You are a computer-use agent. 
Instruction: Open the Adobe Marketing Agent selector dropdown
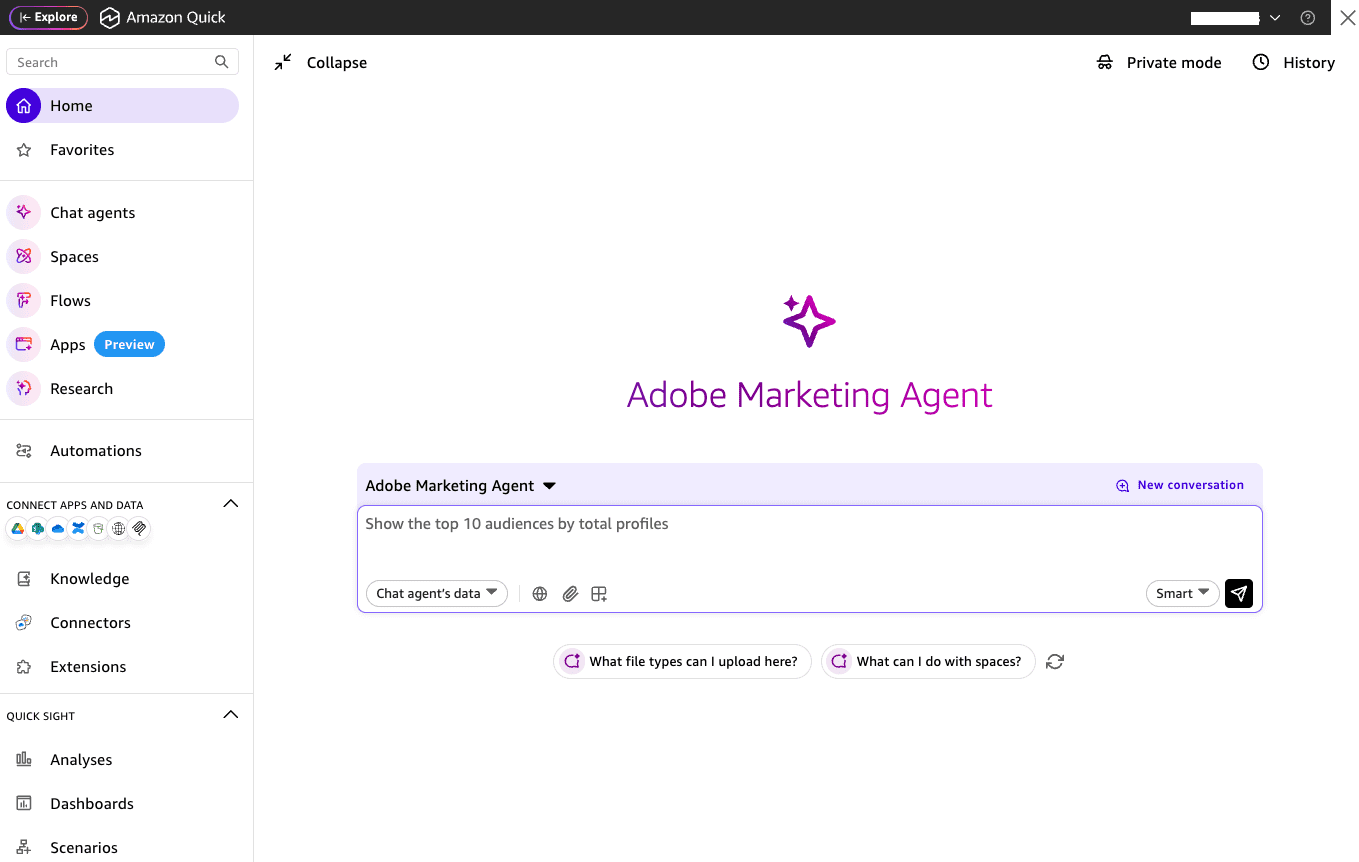click(460, 486)
